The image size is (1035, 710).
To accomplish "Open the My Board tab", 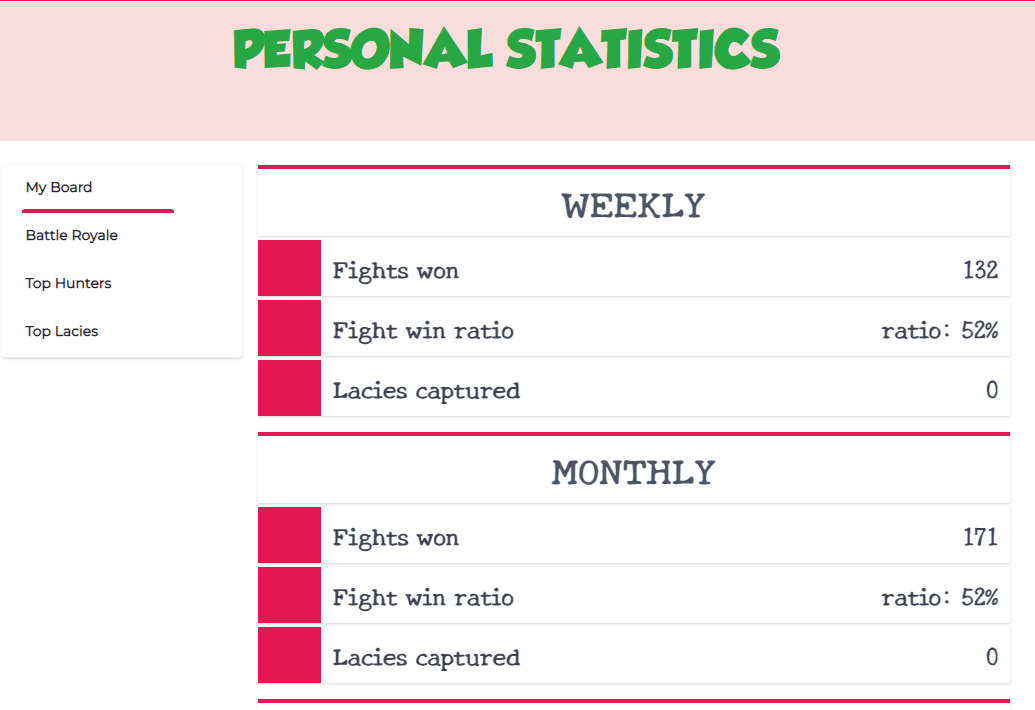I will coord(59,187).
